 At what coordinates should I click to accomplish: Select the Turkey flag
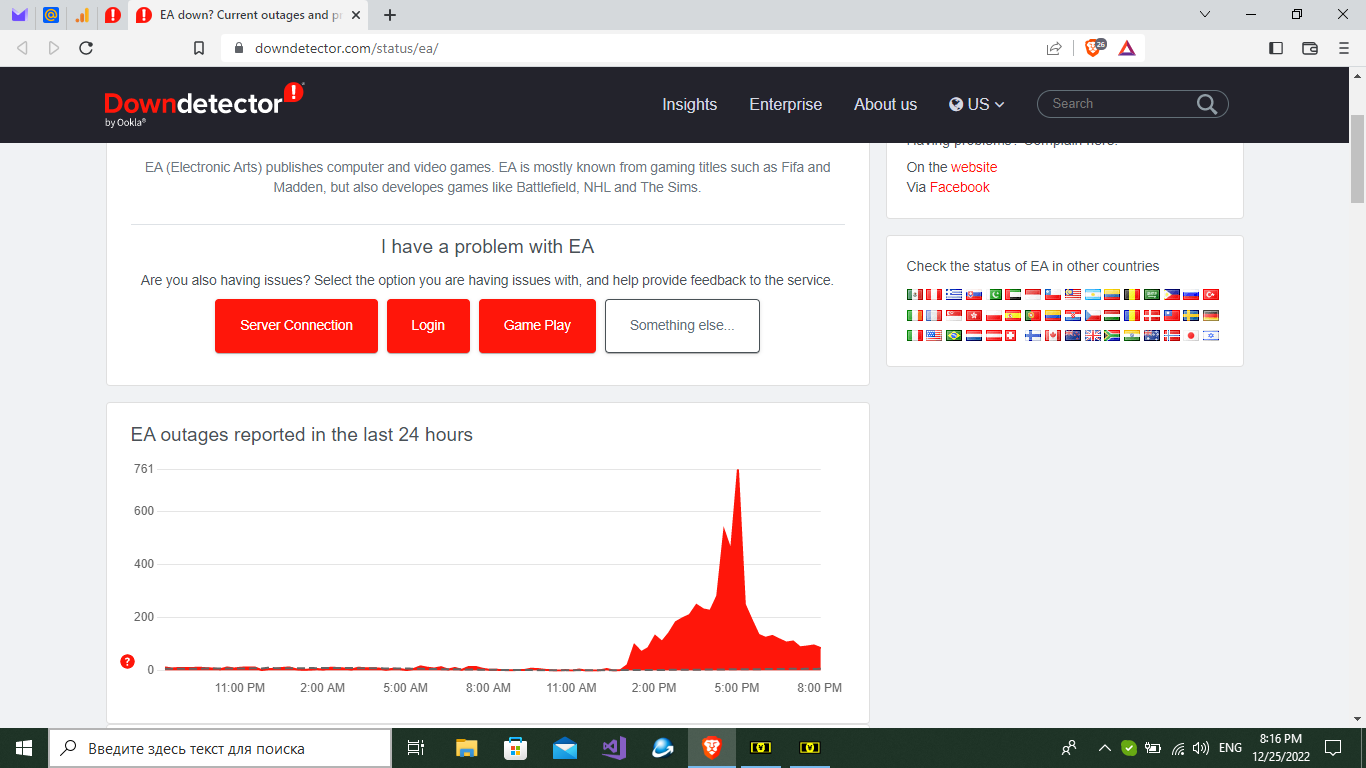pos(1211,295)
